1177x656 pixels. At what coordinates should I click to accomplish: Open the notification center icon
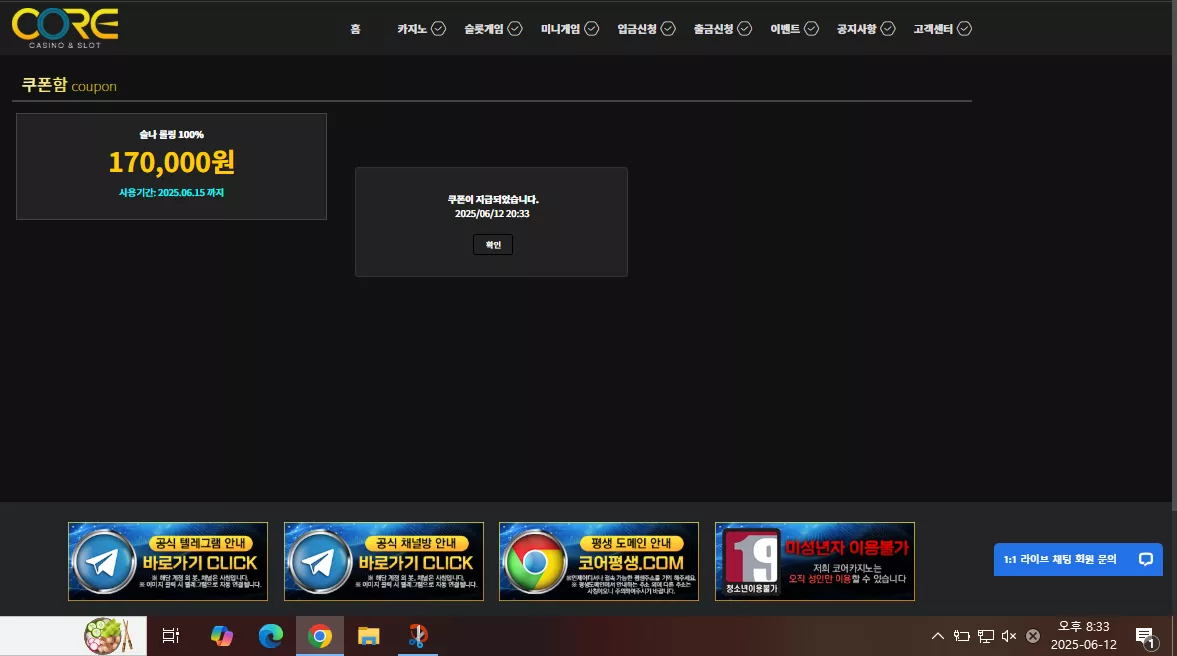coord(1145,637)
